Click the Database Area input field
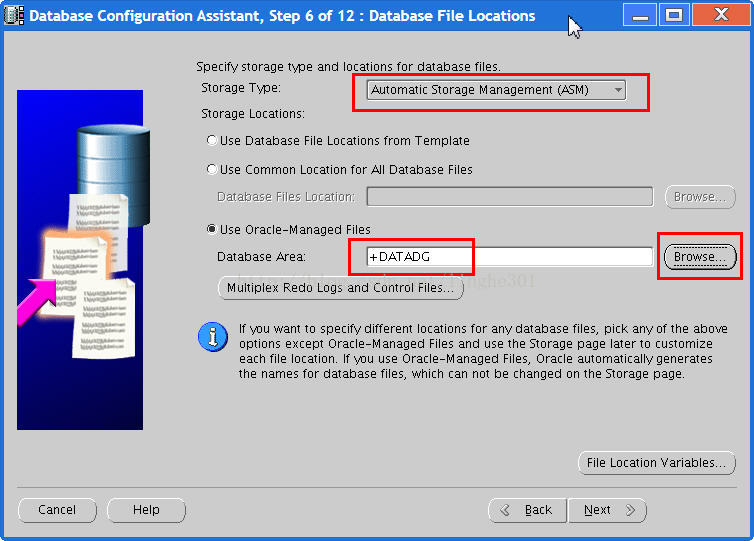Viewport: 754px width, 541px height. [x=510, y=257]
